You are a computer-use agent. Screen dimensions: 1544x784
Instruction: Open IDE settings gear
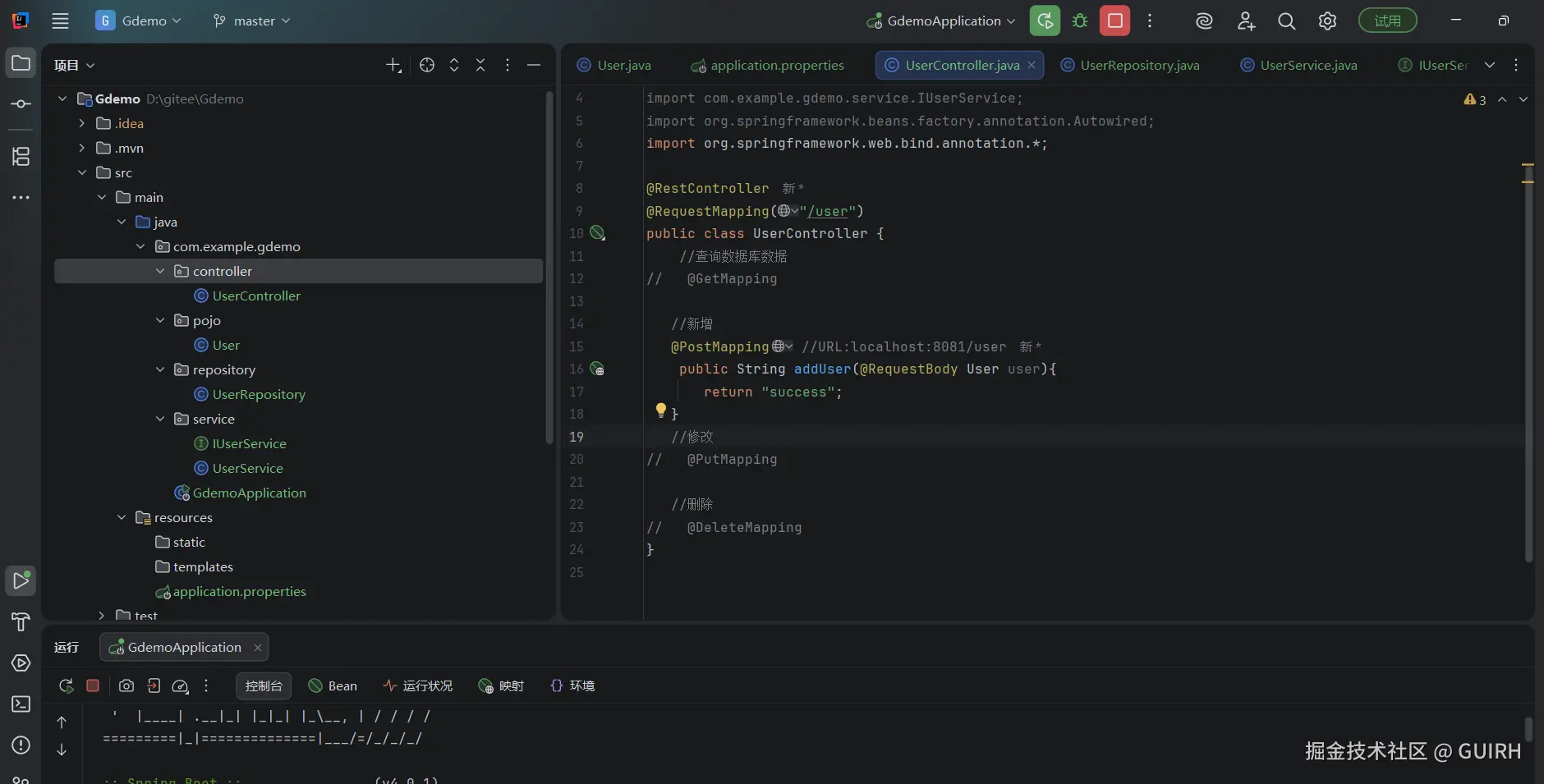pyautogui.click(x=1328, y=21)
